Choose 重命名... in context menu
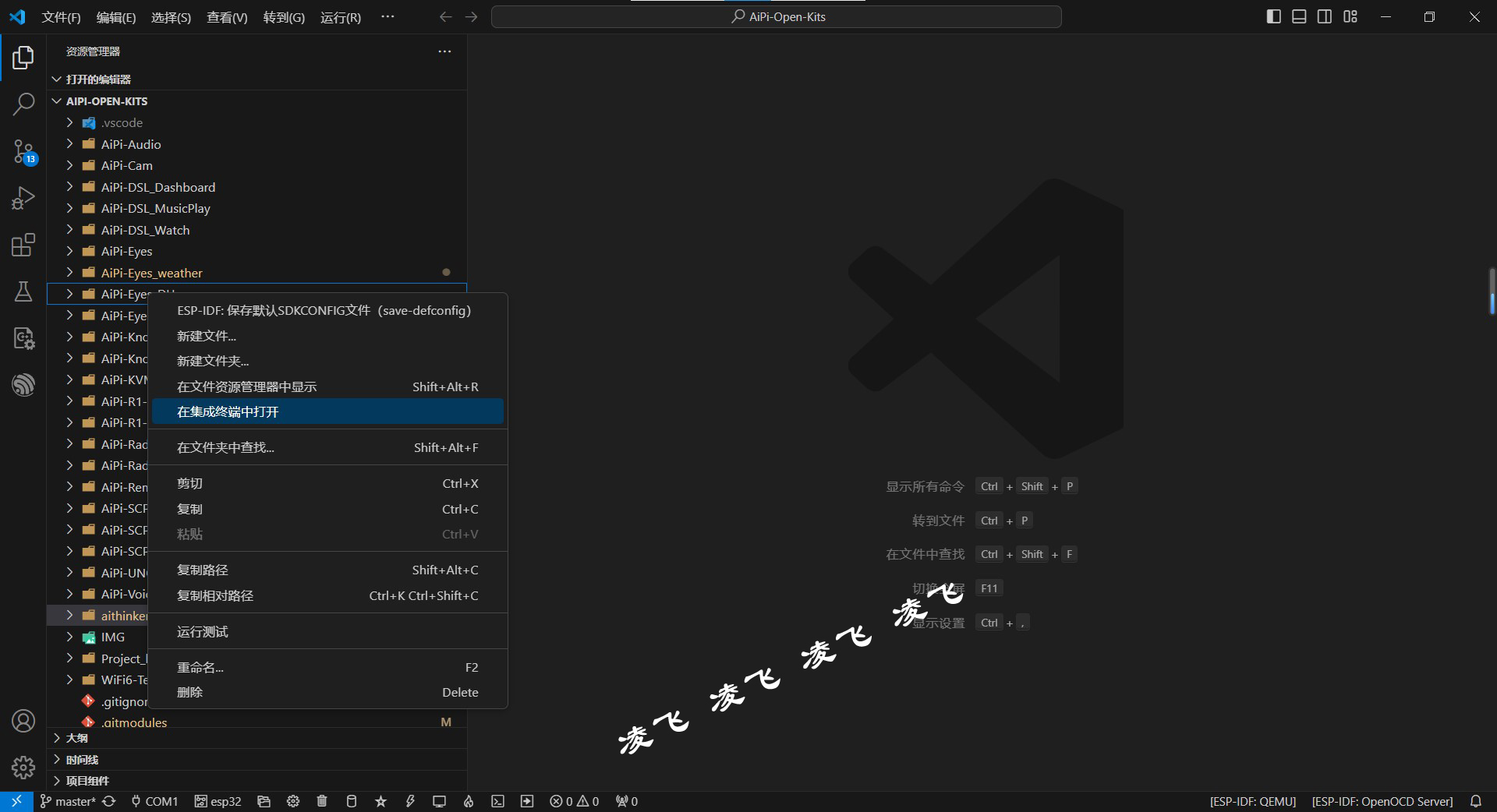Screen dimensions: 1497x812 [327, 667]
